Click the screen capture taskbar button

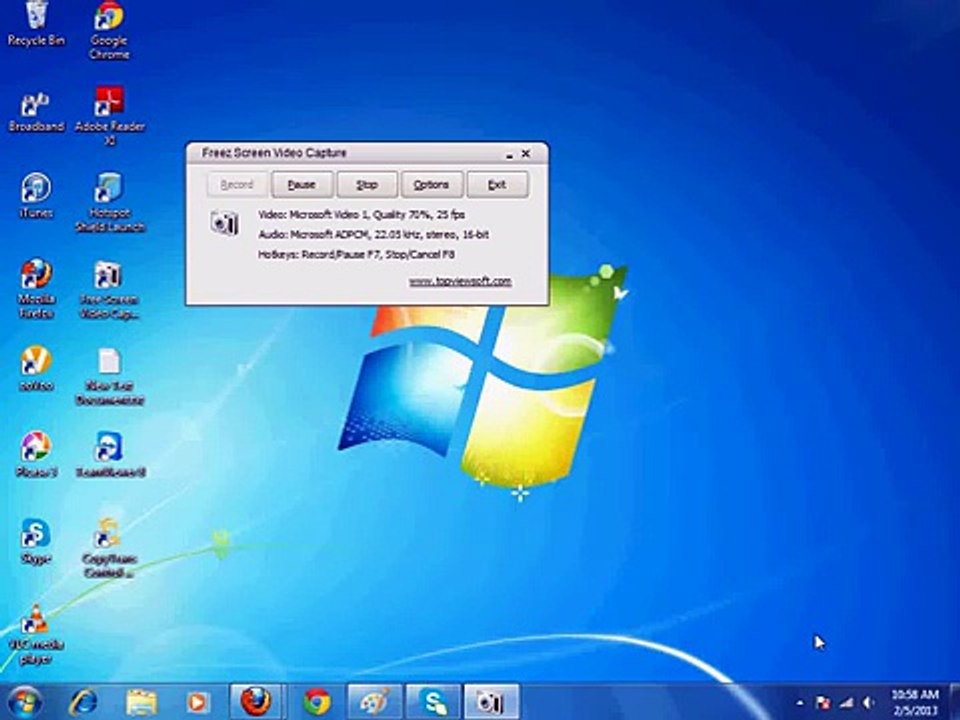click(x=492, y=702)
